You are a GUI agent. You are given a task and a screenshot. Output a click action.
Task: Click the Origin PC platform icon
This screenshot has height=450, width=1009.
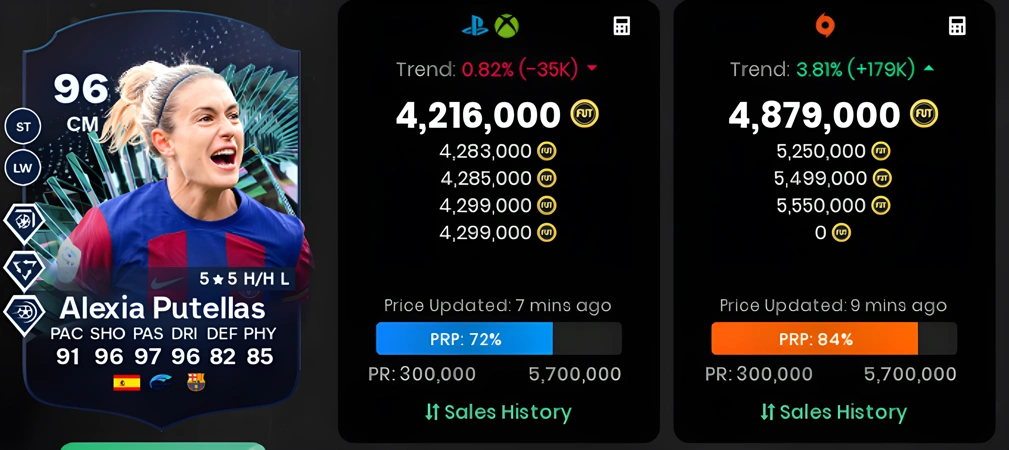pyautogui.click(x=824, y=26)
